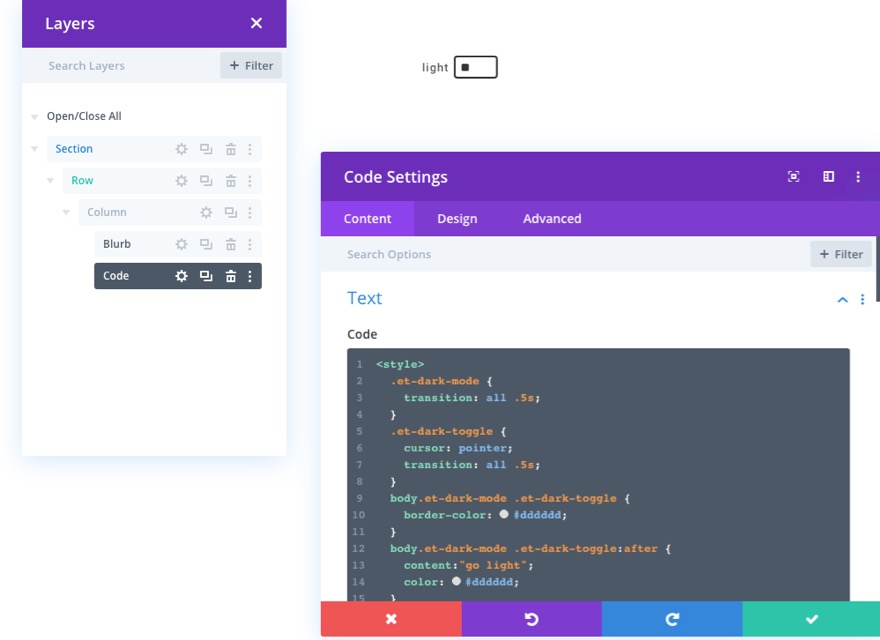The width and height of the screenshot is (880, 640).
Task: Select the Column layer label
Action: tap(107, 212)
